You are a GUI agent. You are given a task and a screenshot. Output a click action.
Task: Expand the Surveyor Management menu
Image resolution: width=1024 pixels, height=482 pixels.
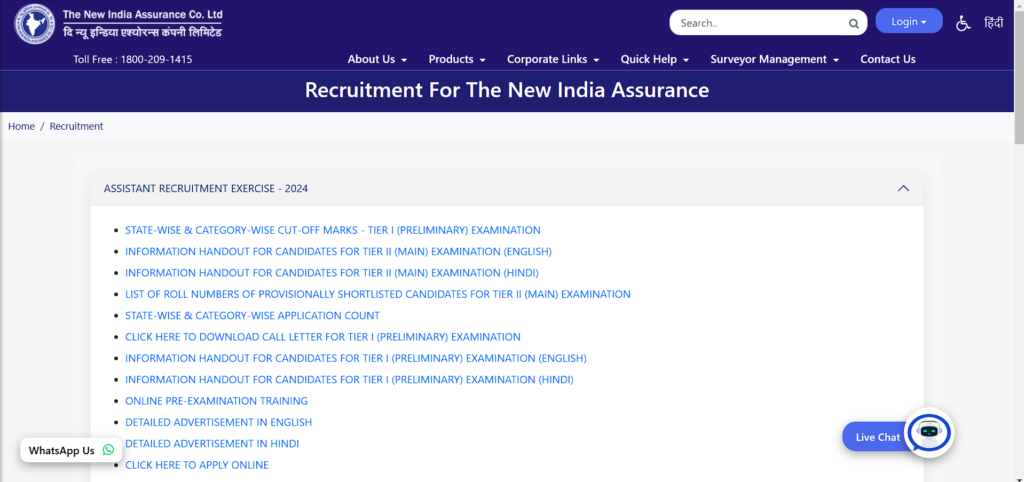[x=775, y=59]
